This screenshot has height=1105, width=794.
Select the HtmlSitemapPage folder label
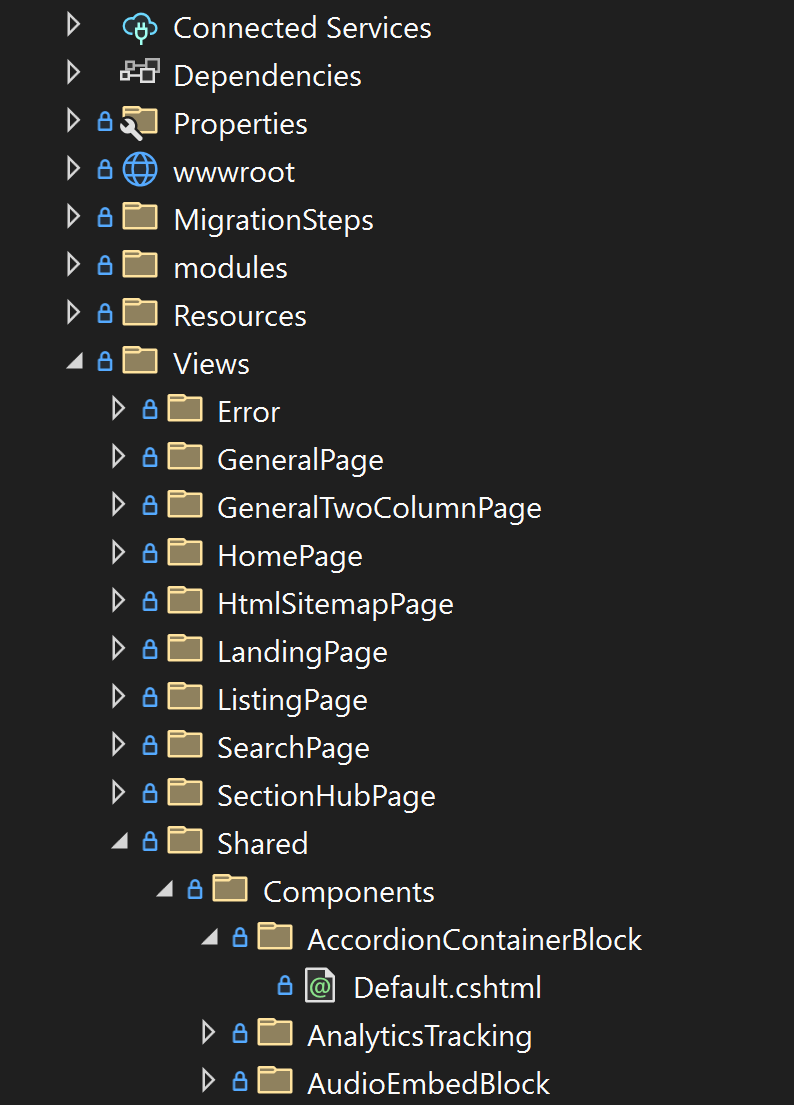coord(335,604)
